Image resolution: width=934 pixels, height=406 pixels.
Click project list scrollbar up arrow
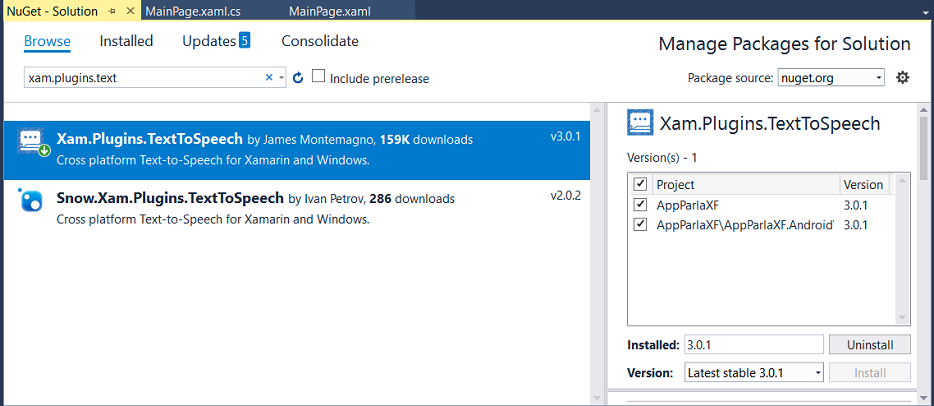pos(902,180)
